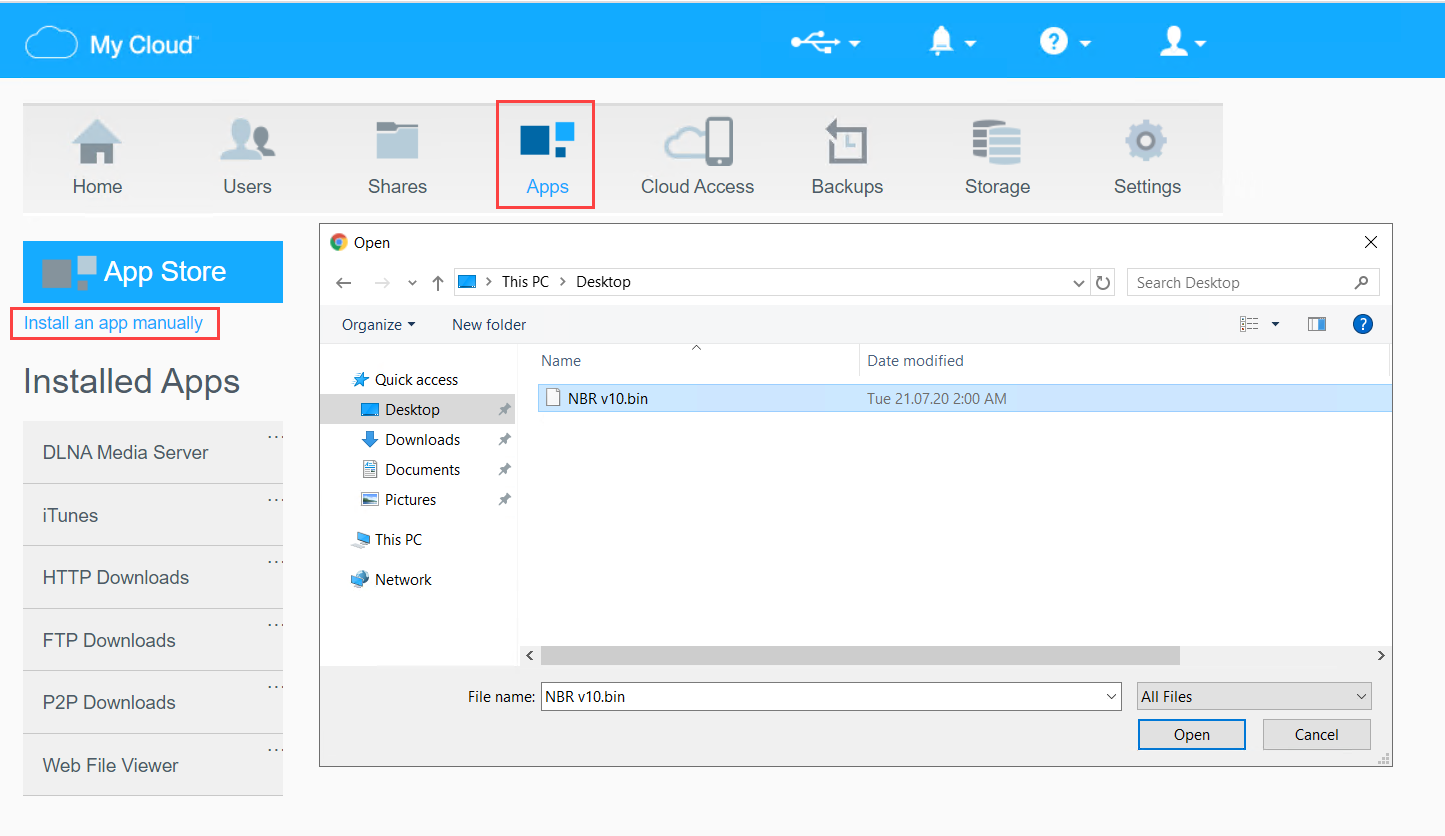The width and height of the screenshot is (1445, 836).
Task: Open the App Store tab
Action: click(x=152, y=271)
